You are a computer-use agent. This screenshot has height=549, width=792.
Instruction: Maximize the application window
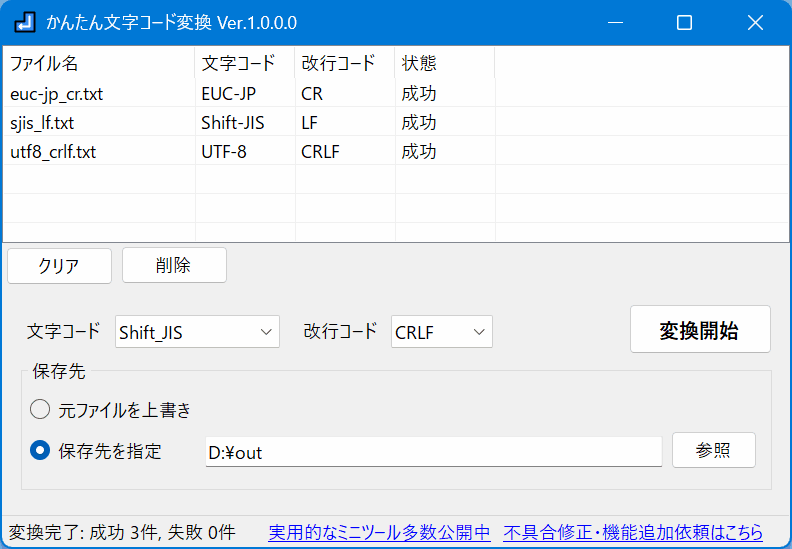click(684, 22)
